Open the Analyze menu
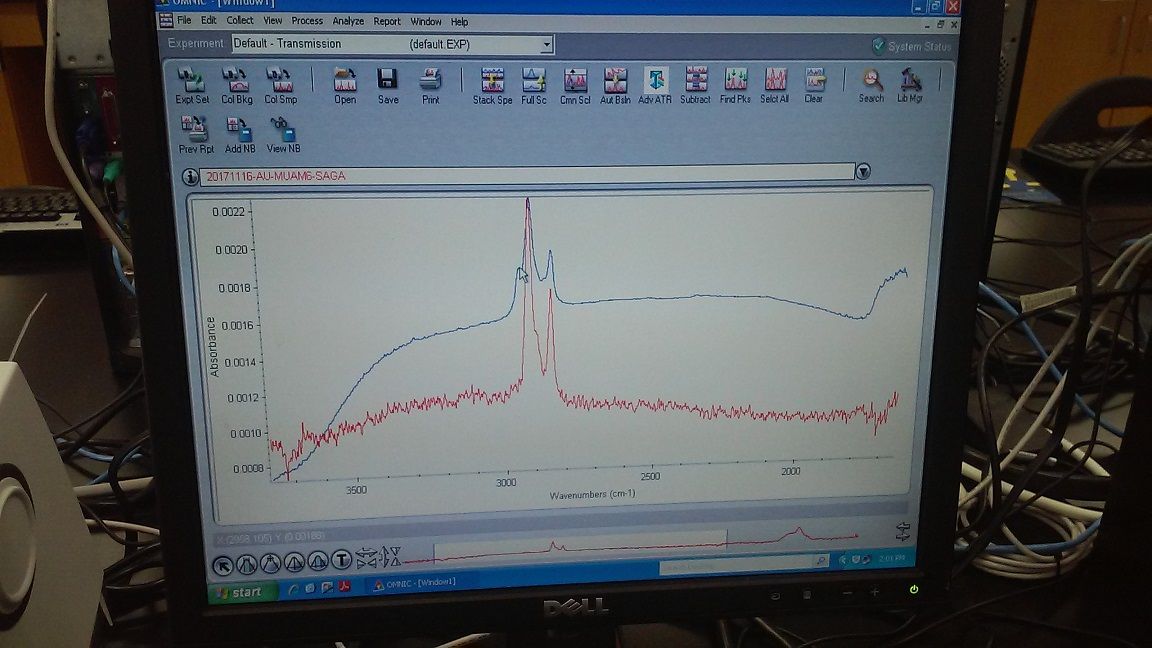Image resolution: width=1152 pixels, height=648 pixels. tap(348, 21)
